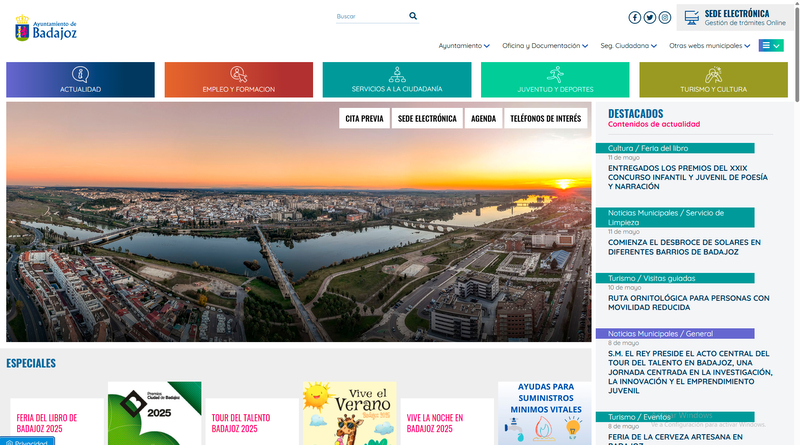Open the ACTUALIDAD section tile
This screenshot has height=445, width=800.
pos(80,80)
